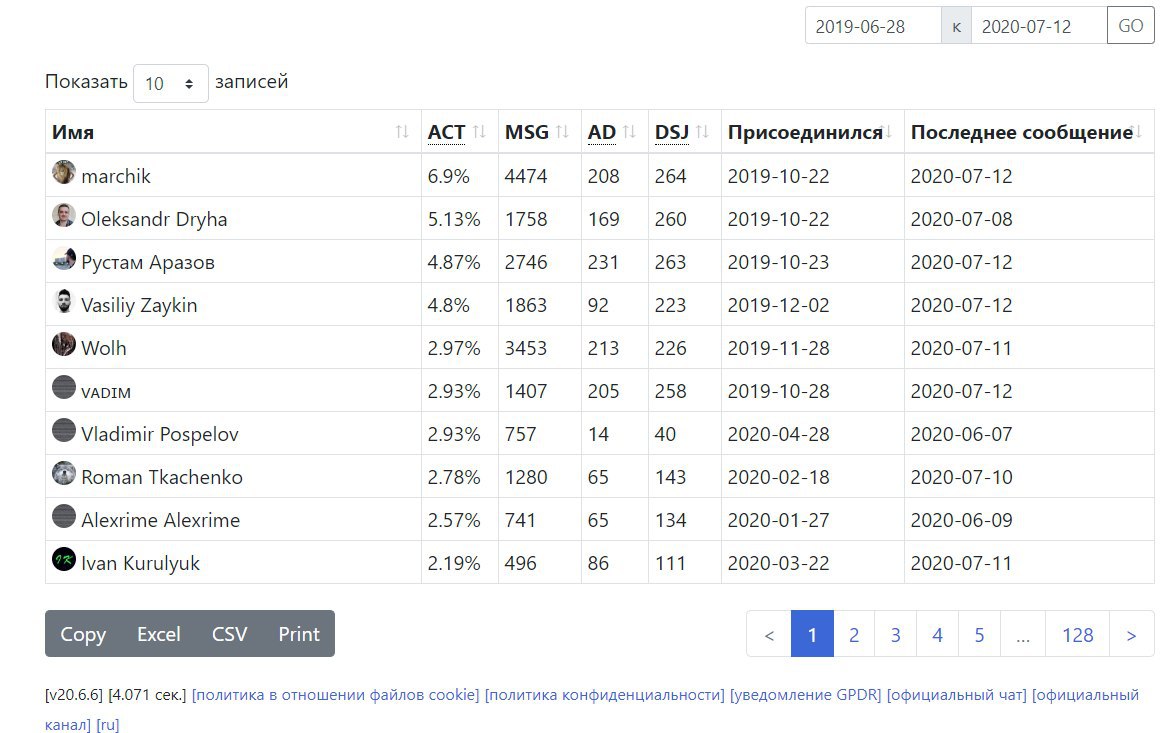Click Ivan Kurulyuk's green avatar
1174x733 pixels.
tap(64, 559)
